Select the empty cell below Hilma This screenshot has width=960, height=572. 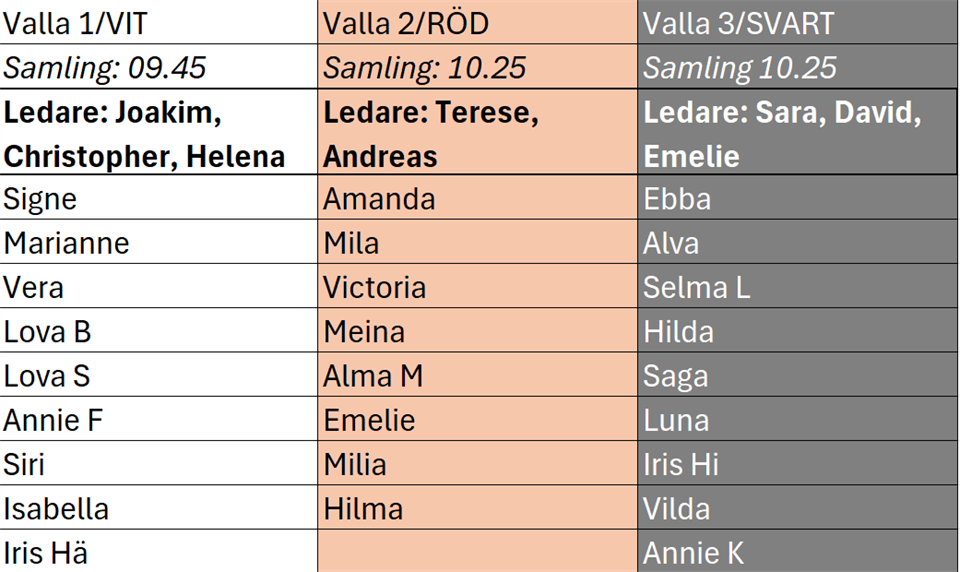coord(478,551)
